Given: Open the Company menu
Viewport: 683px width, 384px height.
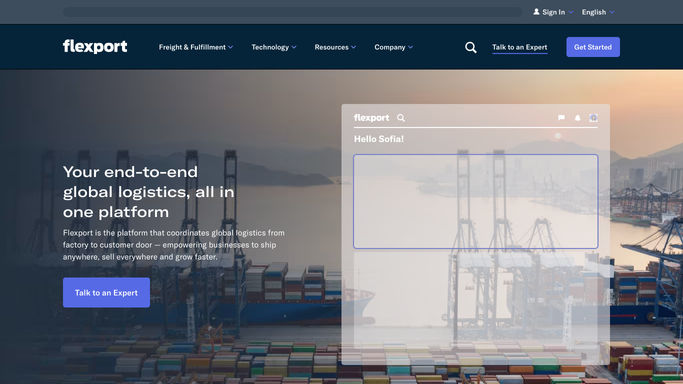Looking at the screenshot, I should coord(393,47).
